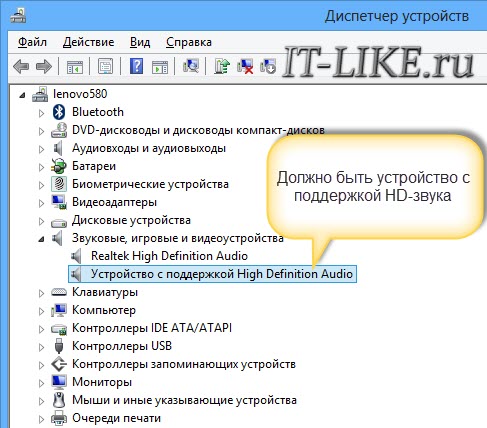Select Контроллеры запоминающих устройств label
Viewport: 487px width, 428px height.
[x=184, y=364]
